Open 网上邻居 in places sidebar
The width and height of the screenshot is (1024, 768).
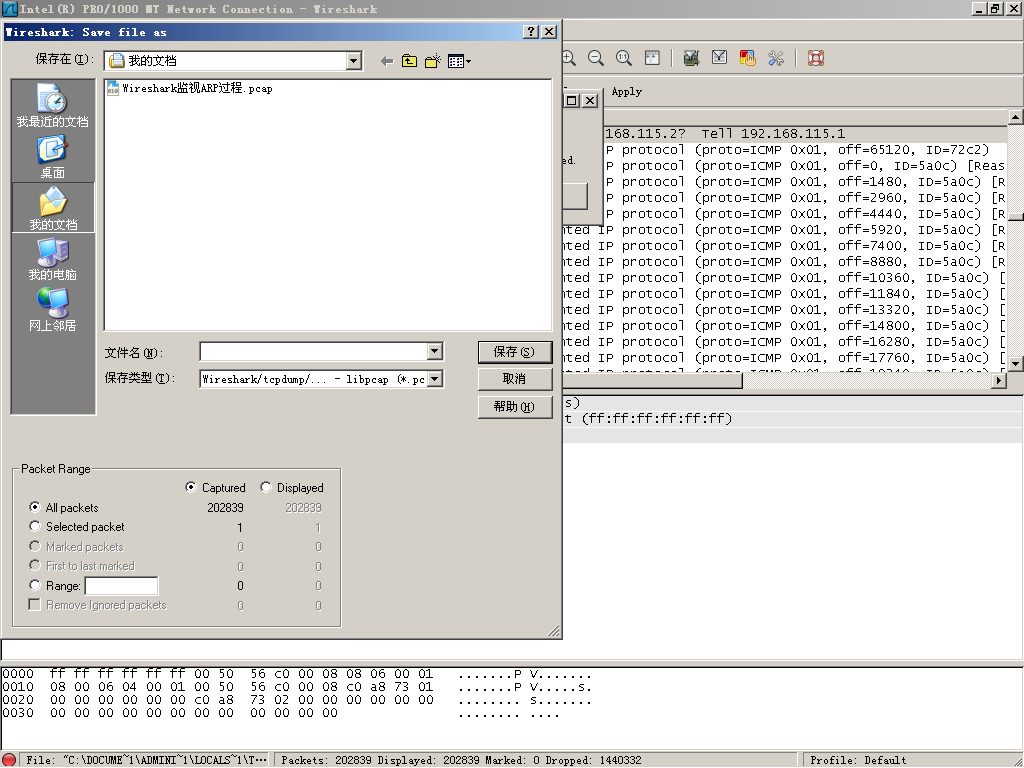click(x=52, y=310)
